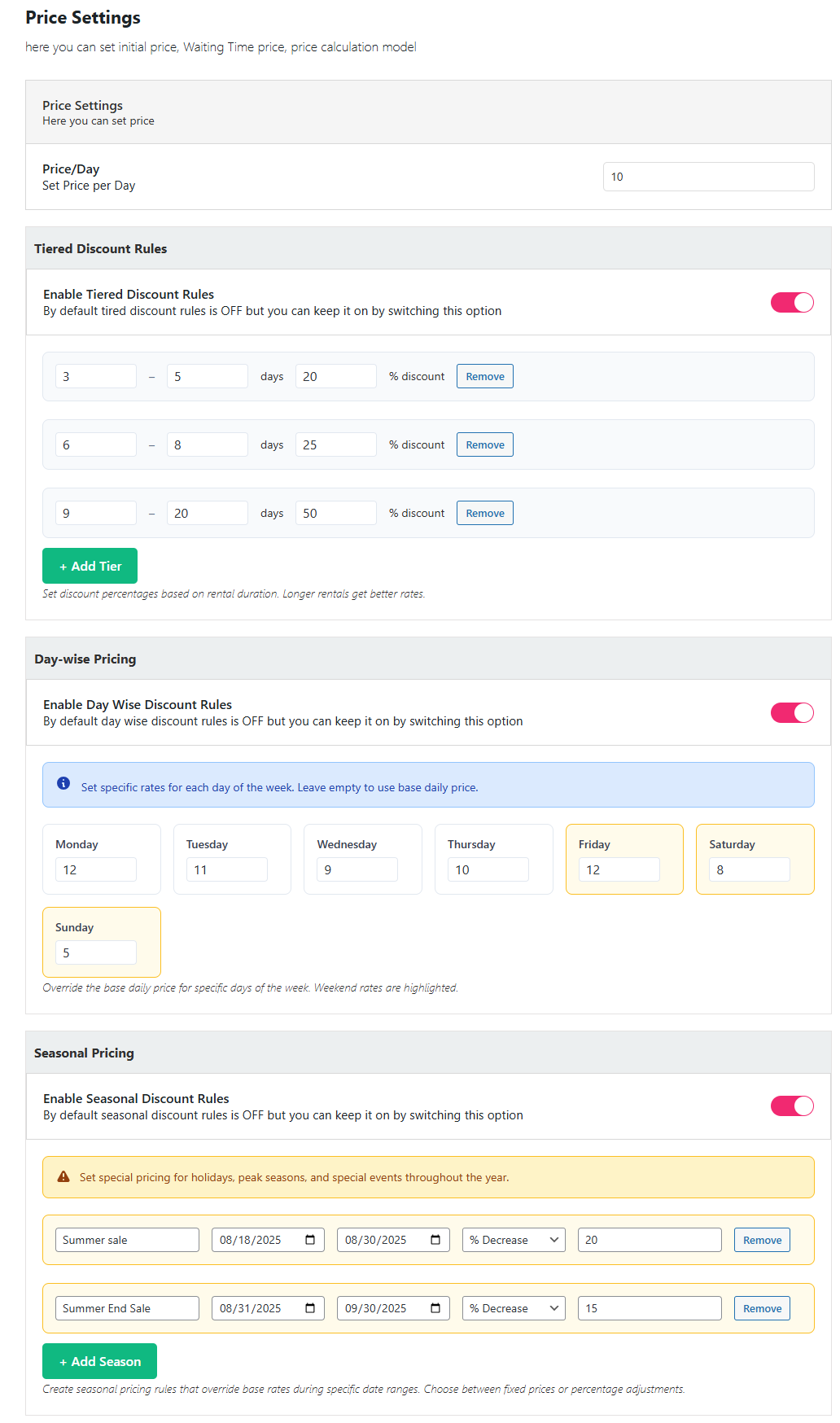Click the blue info icon in day-wise notice
Screen dimensions: 840x1423
(63, 784)
